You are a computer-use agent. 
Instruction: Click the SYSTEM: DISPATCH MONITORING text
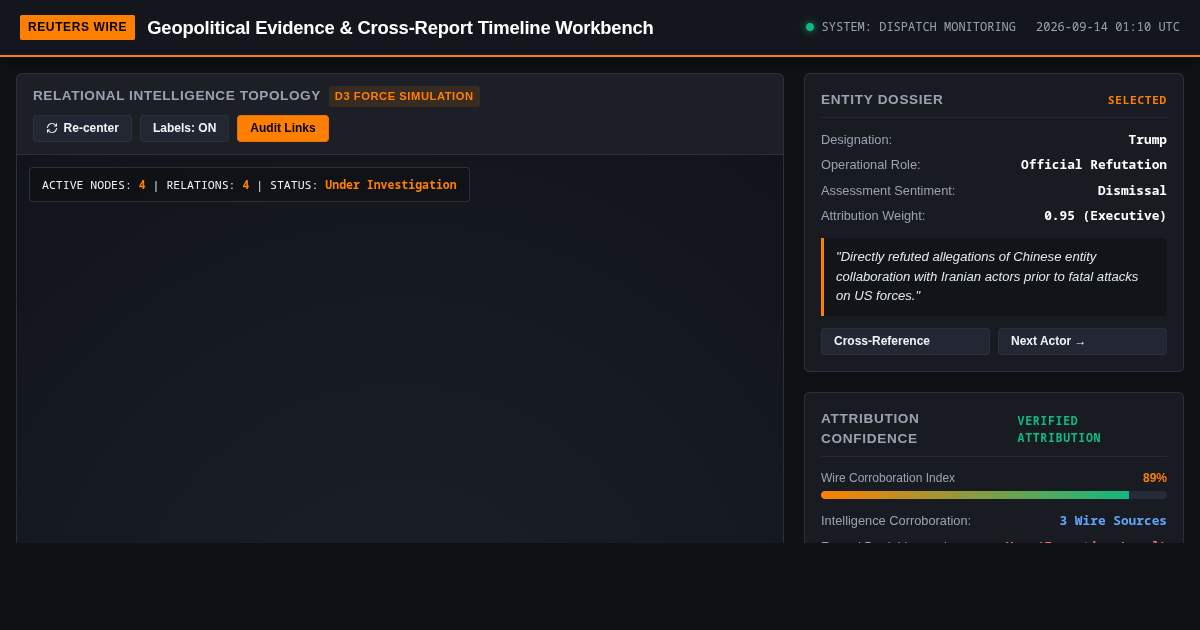(x=919, y=27)
